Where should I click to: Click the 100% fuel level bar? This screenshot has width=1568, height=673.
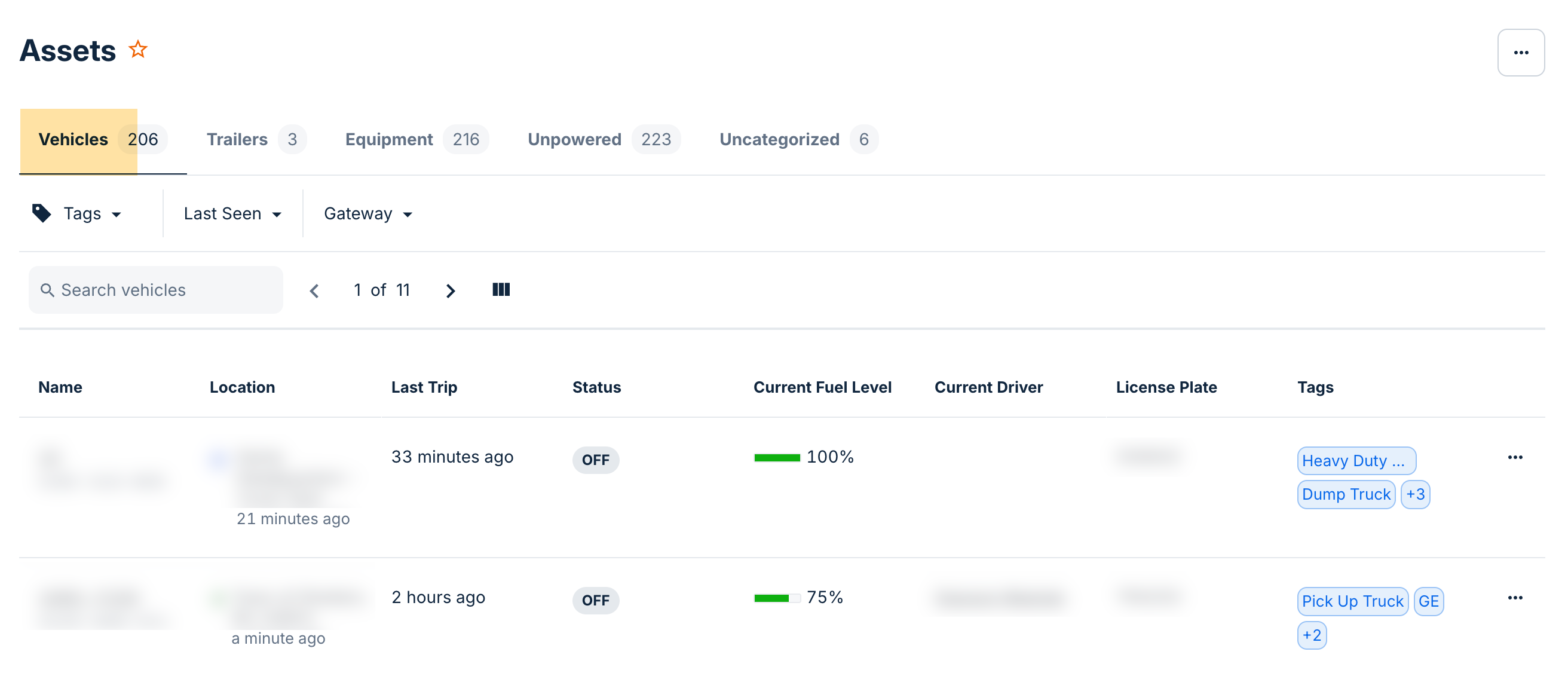(x=777, y=457)
